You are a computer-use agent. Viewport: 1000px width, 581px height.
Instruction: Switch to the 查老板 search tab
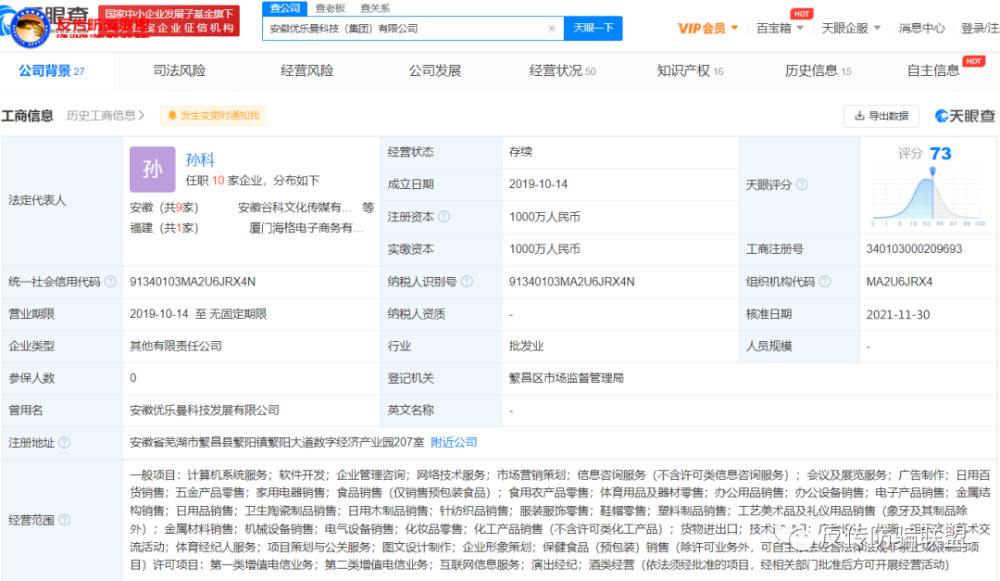click(x=330, y=8)
